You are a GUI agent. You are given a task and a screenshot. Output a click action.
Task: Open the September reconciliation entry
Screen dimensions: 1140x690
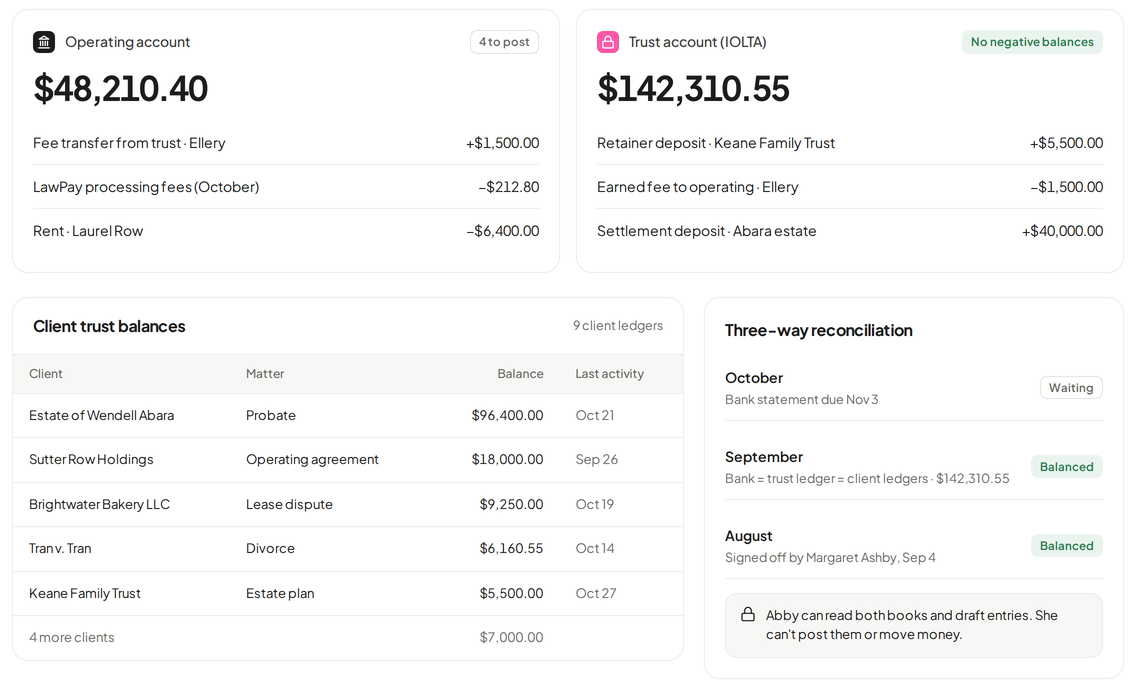(x=914, y=467)
